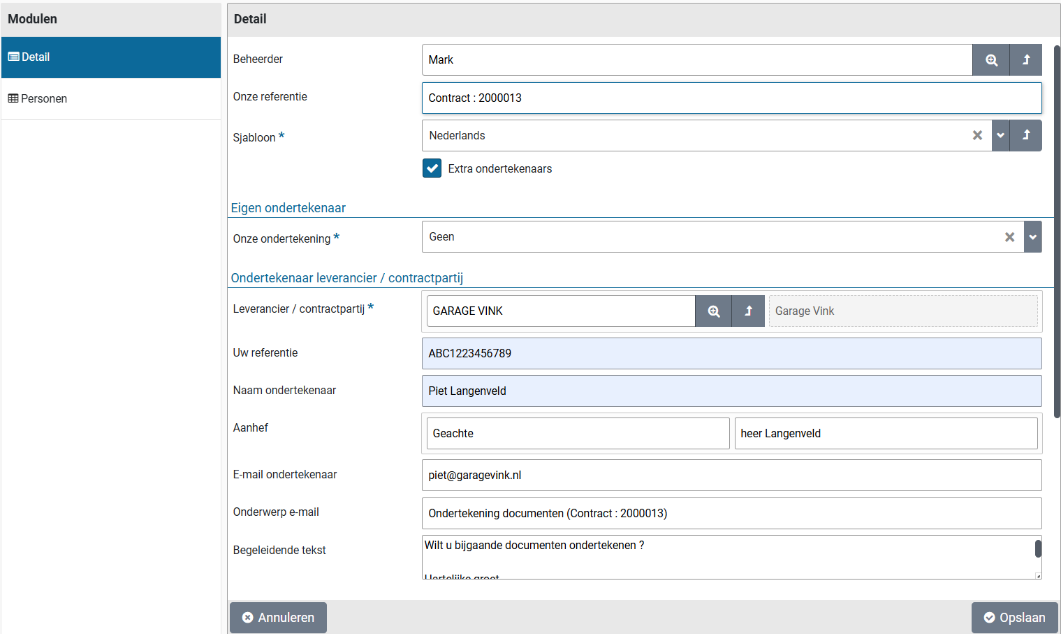Toggle the Extra ondertekenaars checkbox
This screenshot has height=634, width=1061.
tap(432, 169)
